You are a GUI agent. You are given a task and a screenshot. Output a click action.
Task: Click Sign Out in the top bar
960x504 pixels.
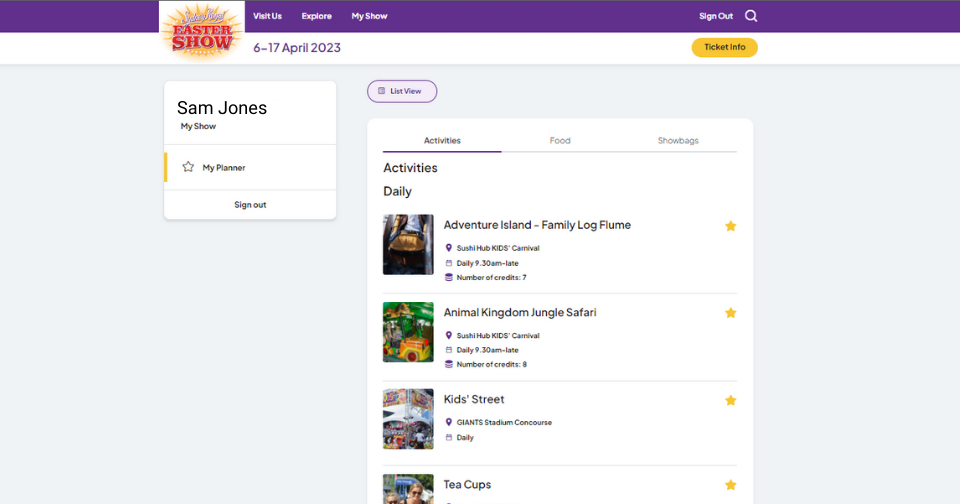tap(716, 16)
